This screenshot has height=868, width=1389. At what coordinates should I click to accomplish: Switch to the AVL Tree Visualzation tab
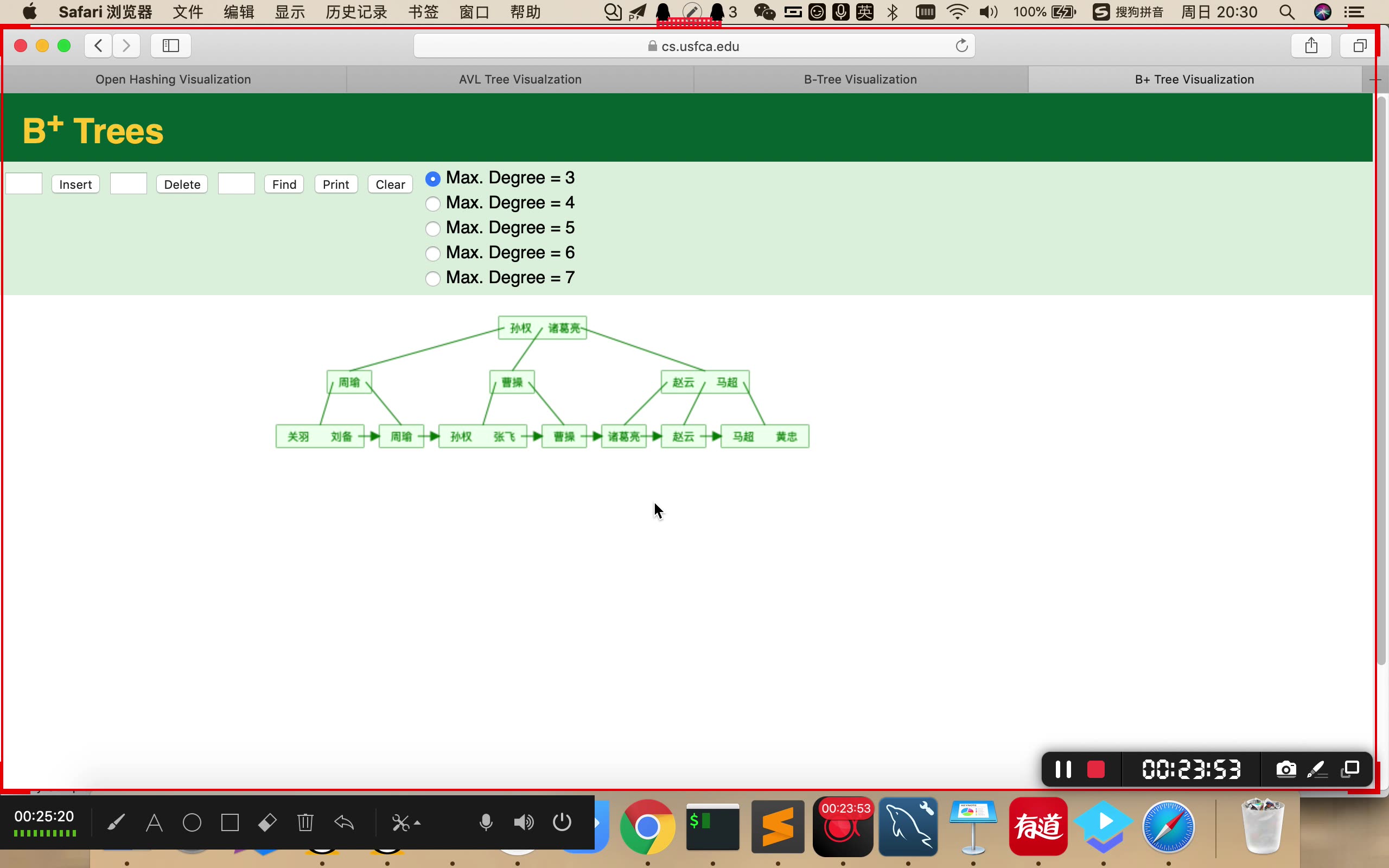(519, 79)
